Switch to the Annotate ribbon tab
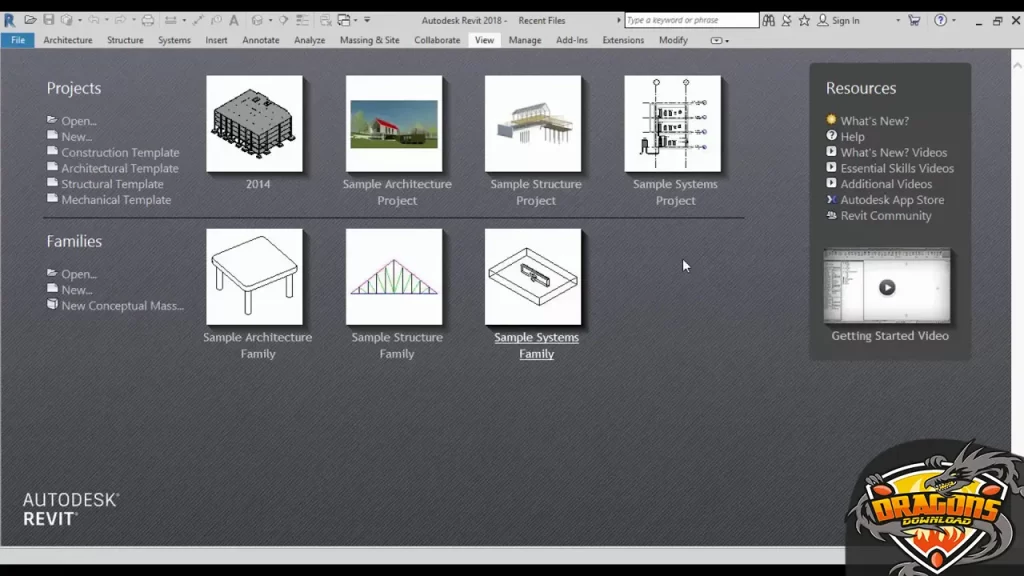The width and height of the screenshot is (1024, 576). 261,40
